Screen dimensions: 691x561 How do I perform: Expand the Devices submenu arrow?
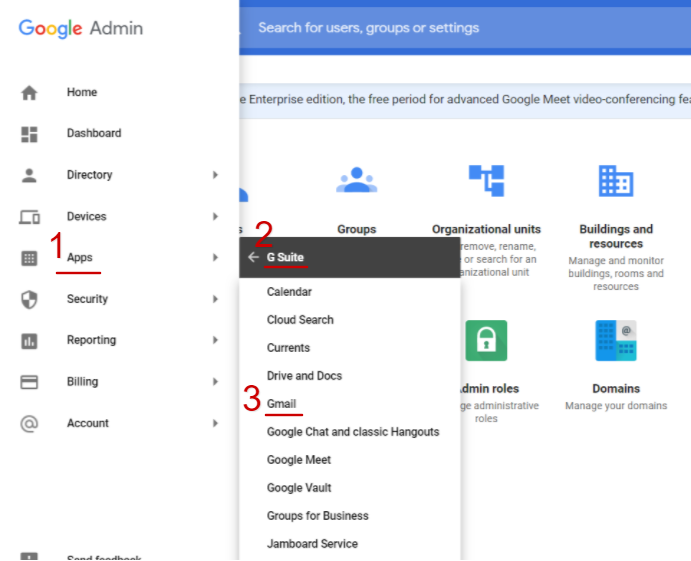coord(215,216)
